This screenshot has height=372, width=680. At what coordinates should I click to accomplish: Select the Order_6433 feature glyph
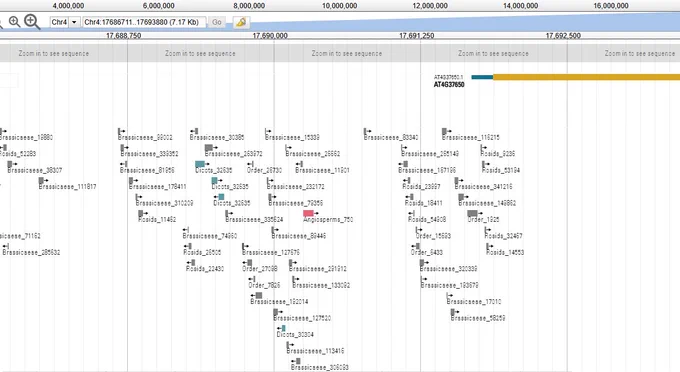418,246
